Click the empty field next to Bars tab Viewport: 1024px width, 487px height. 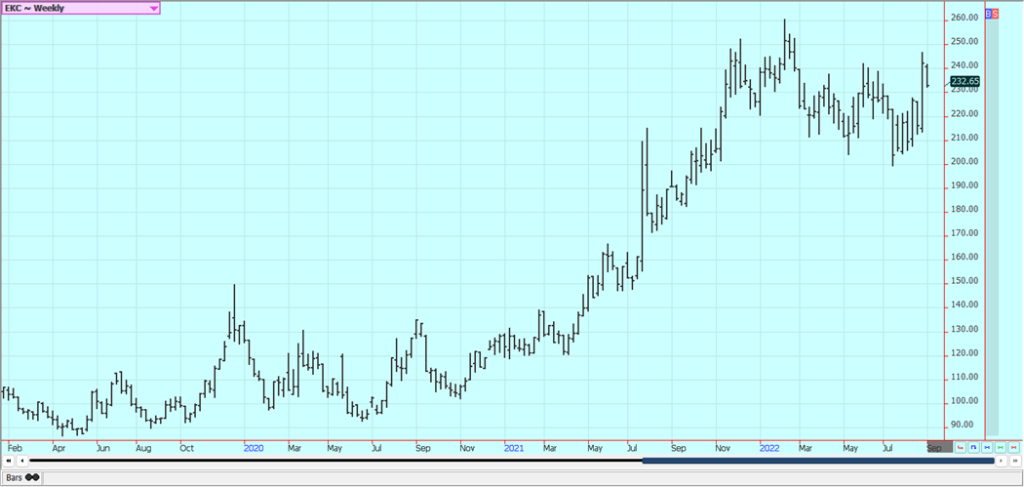click(x=532, y=478)
